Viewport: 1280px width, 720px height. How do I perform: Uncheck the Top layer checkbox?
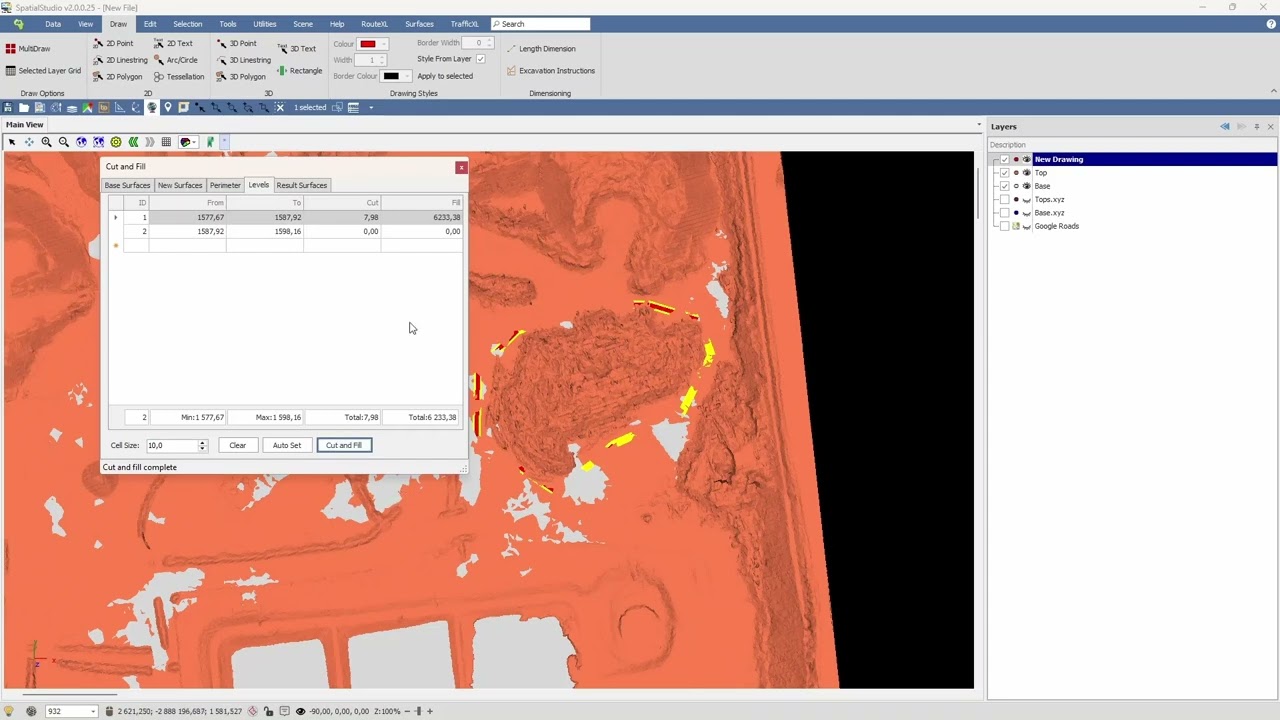click(1005, 173)
